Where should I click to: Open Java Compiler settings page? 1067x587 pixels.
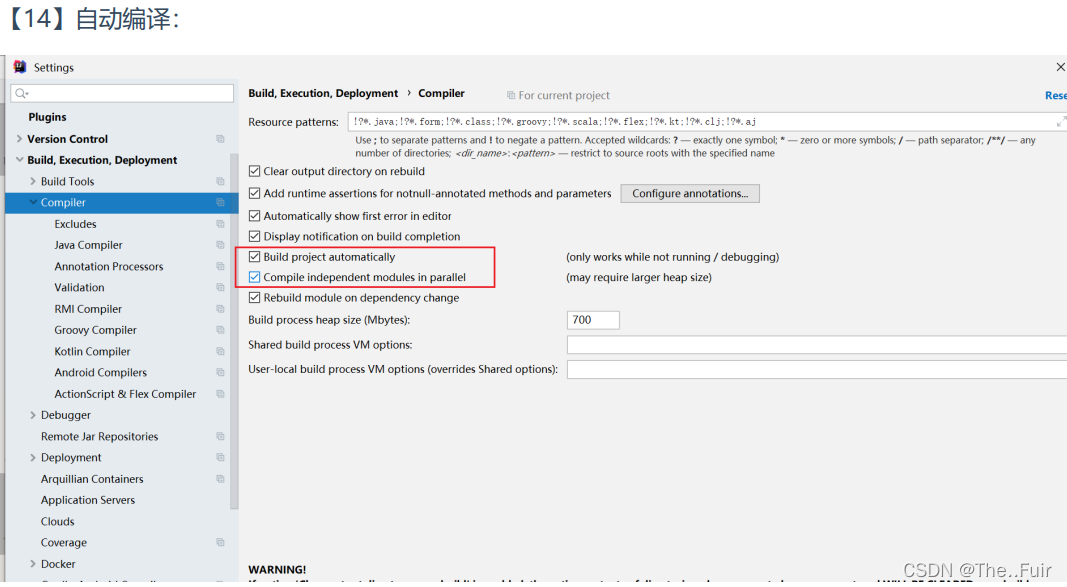pyautogui.click(x=88, y=245)
